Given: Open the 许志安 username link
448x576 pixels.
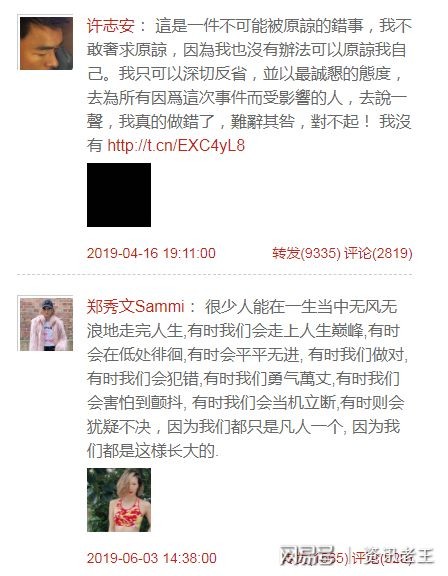Looking at the screenshot, I should pyautogui.click(x=111, y=26).
